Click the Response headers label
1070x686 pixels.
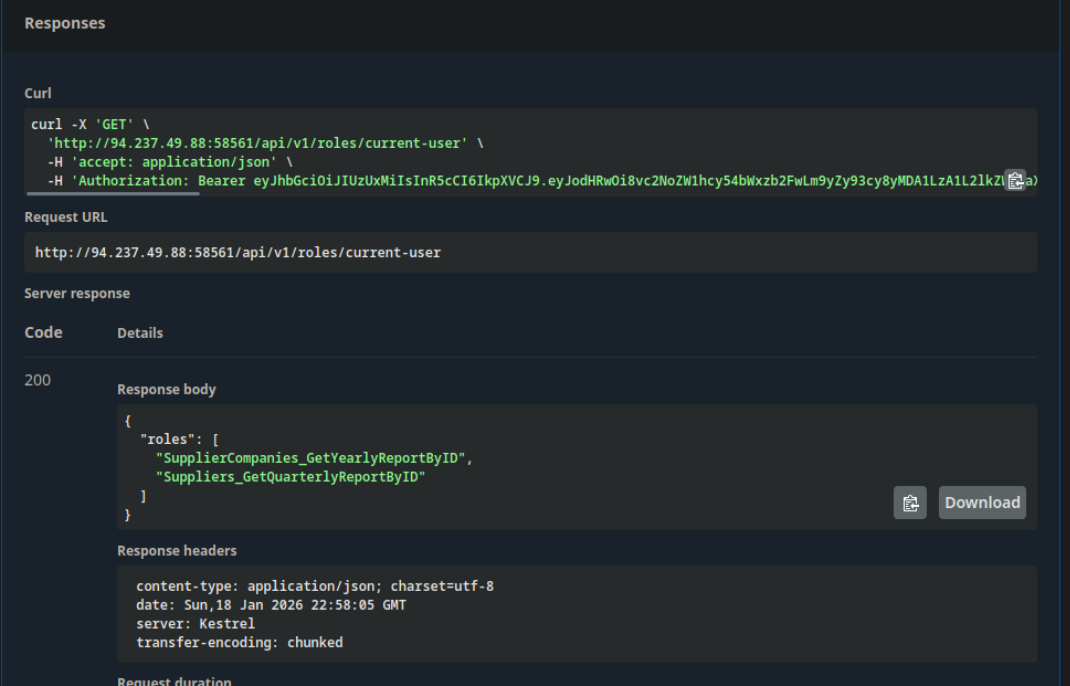(177, 551)
